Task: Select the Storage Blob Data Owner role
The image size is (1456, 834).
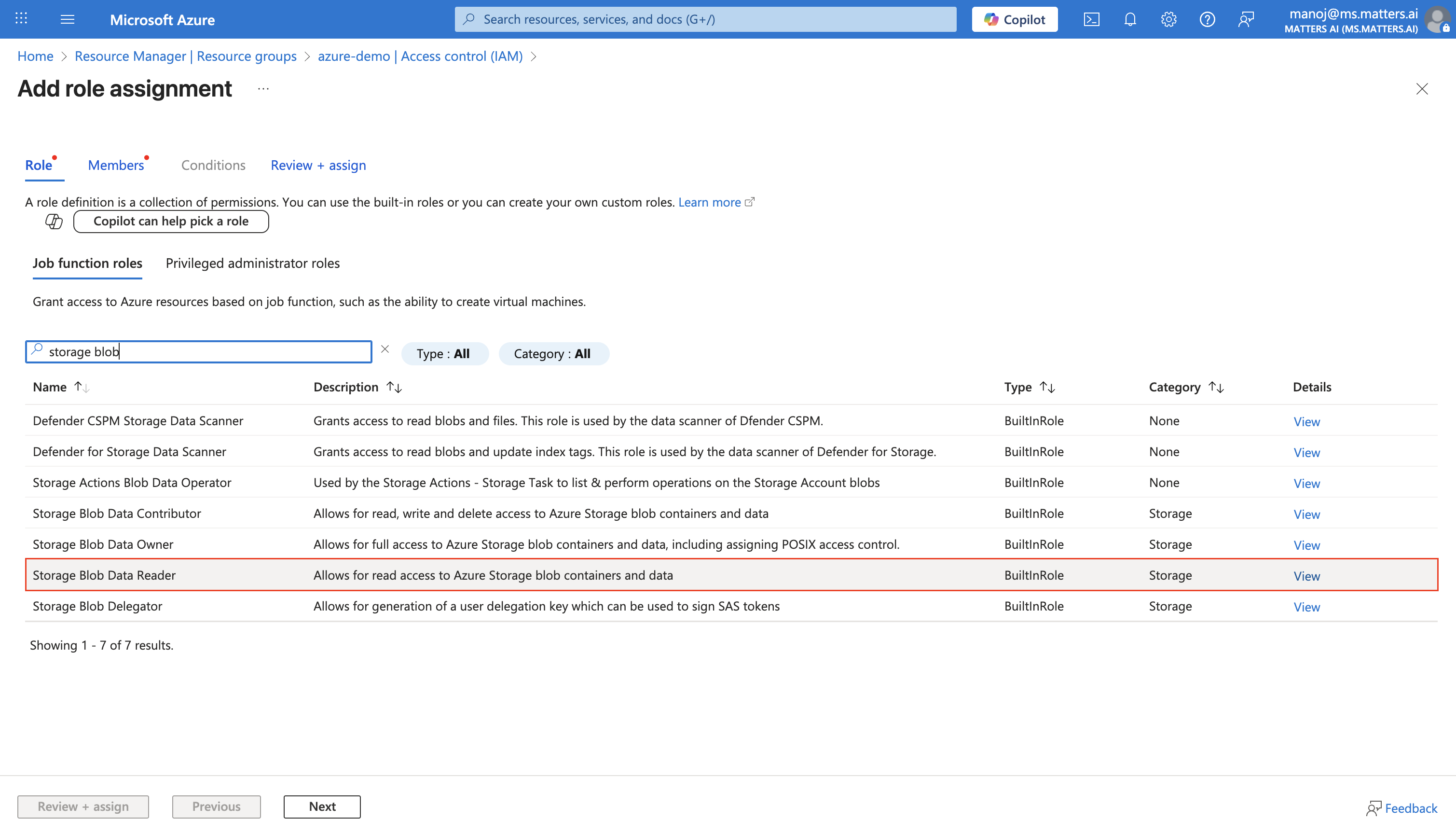Action: click(x=731, y=544)
